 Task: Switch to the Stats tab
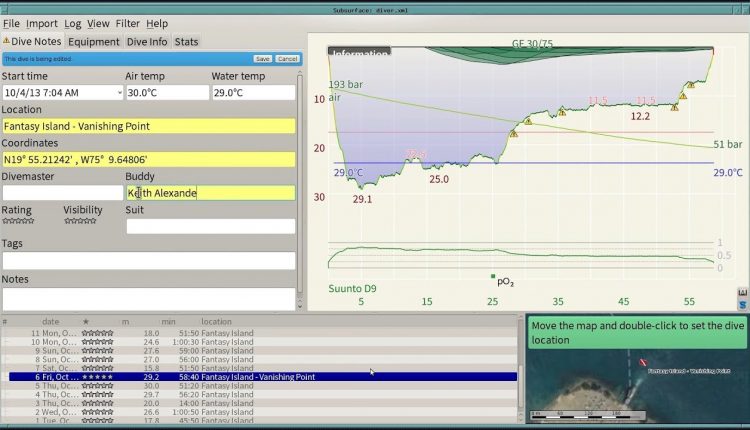(x=187, y=42)
